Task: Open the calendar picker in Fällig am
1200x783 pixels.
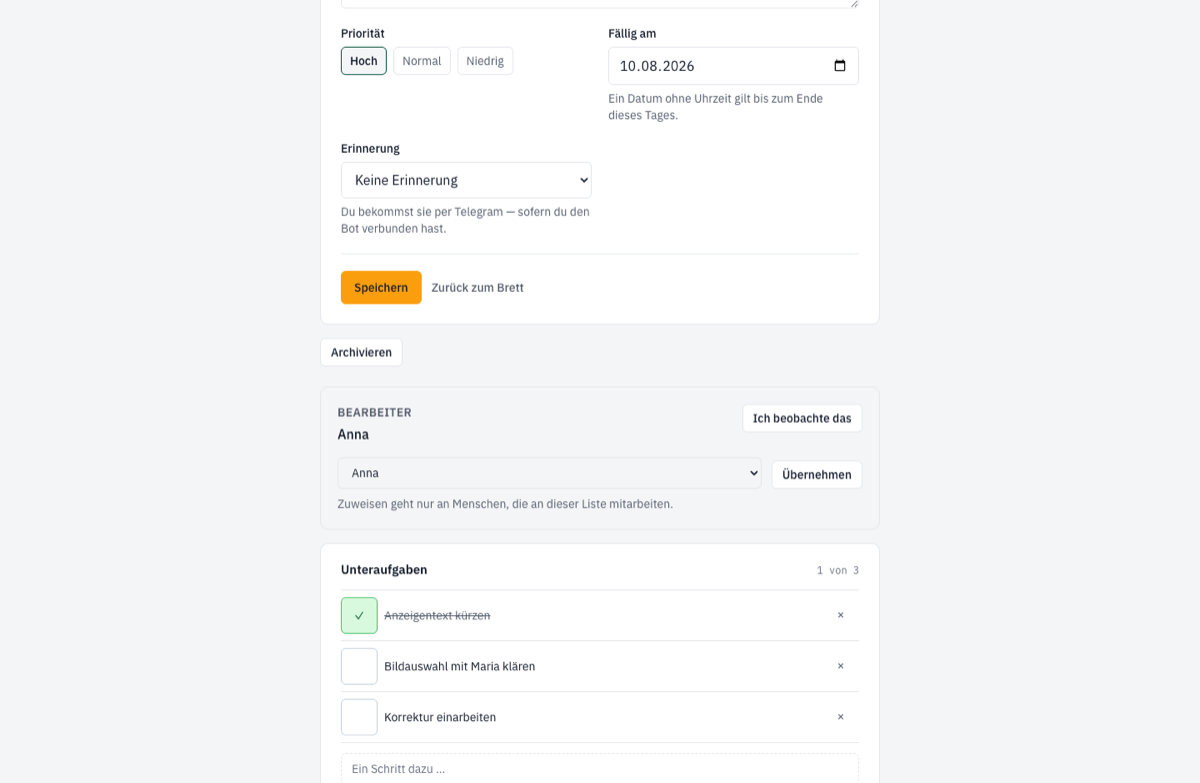Action: coord(840,66)
